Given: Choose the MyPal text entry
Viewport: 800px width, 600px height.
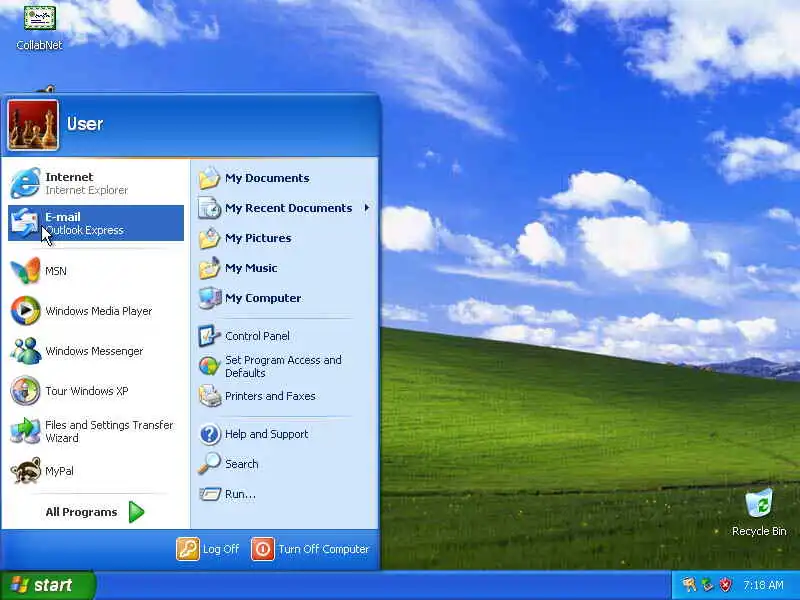Looking at the screenshot, I should [59, 471].
